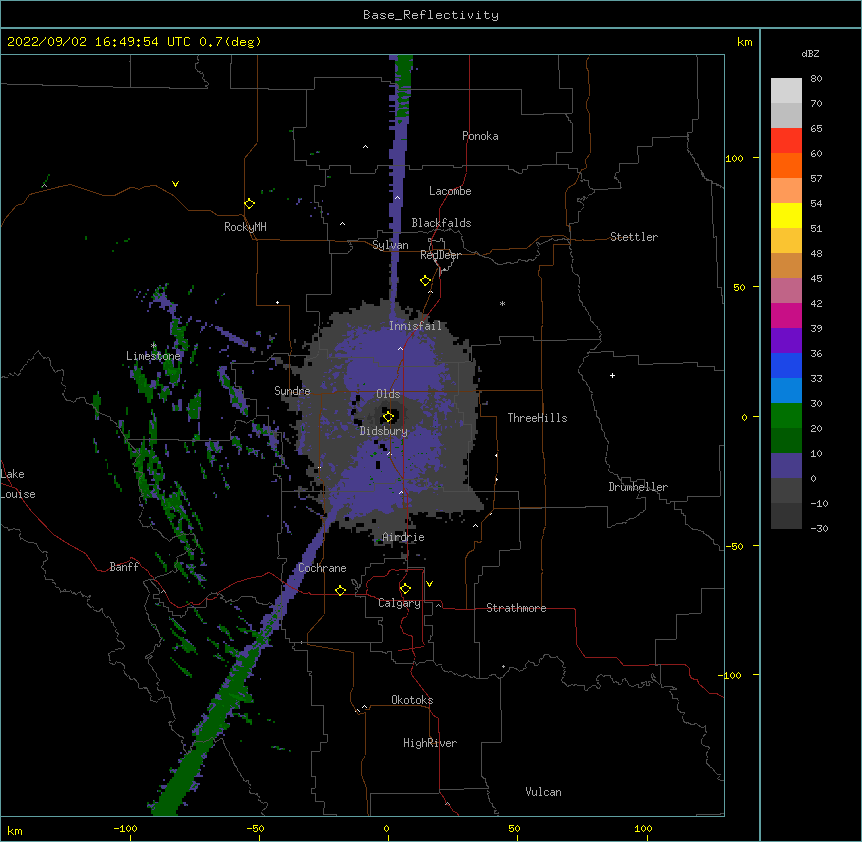Click the Drumheller label
This screenshot has width=862, height=842.
(638, 487)
